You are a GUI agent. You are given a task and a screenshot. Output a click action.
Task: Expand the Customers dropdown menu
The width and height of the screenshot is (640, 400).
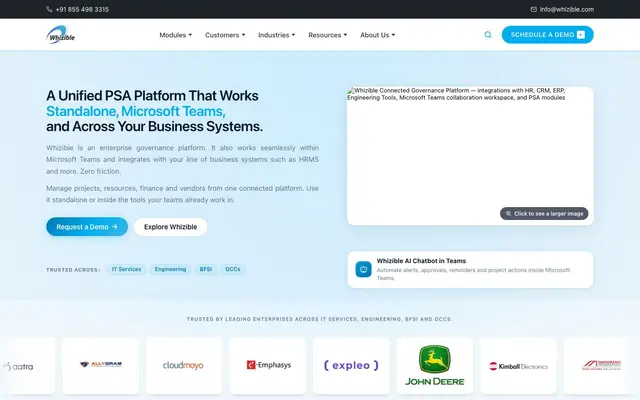pos(225,35)
